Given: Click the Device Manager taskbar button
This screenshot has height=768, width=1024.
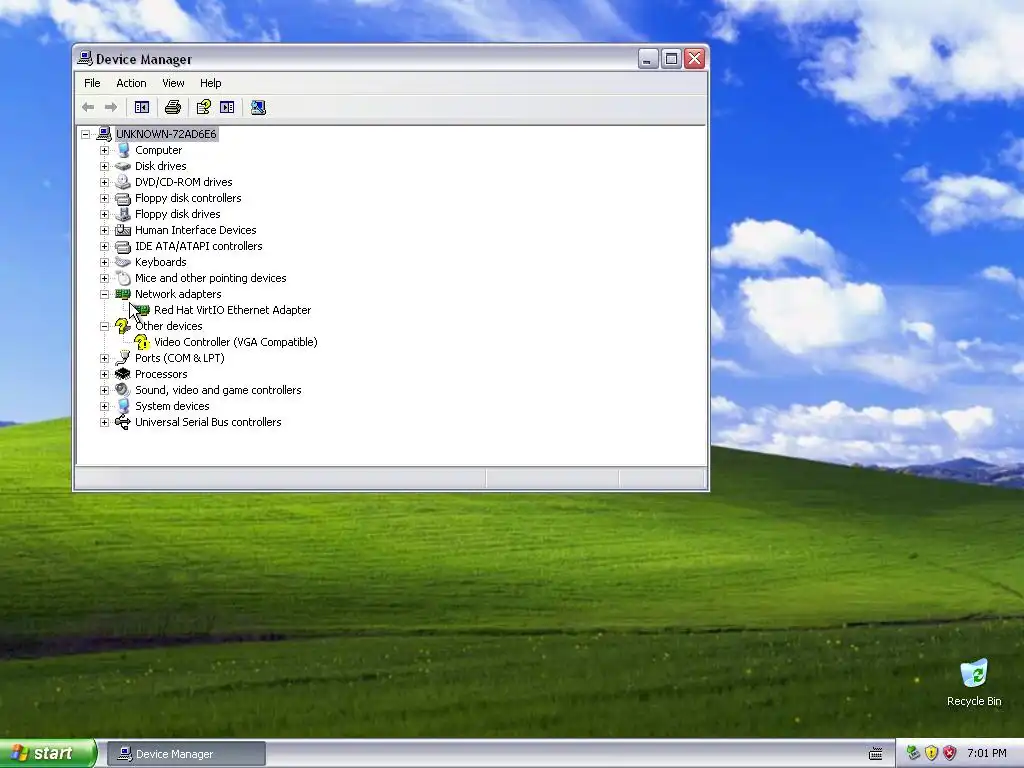Looking at the screenshot, I should (x=186, y=754).
